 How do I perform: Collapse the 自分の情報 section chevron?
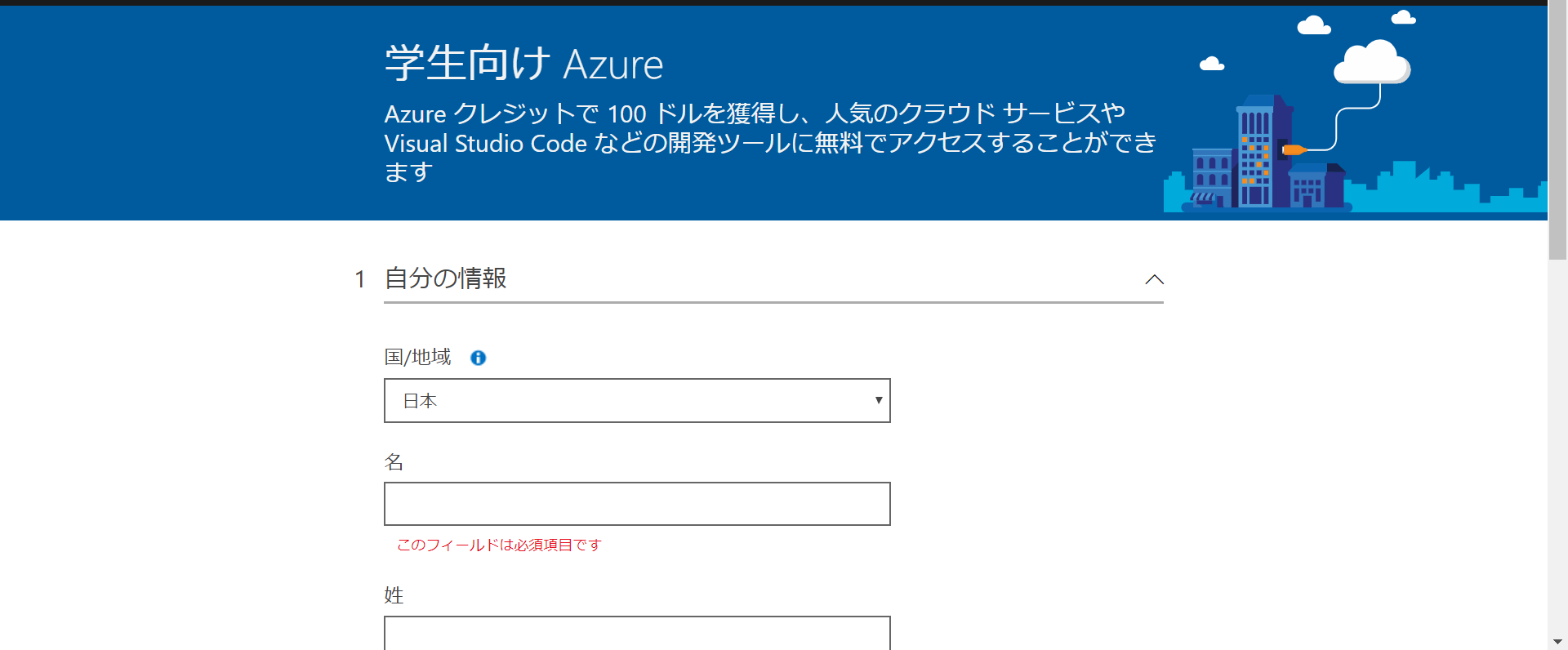(x=1154, y=279)
